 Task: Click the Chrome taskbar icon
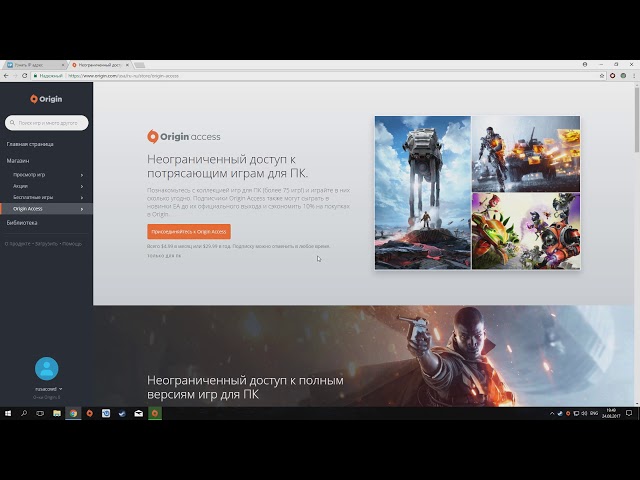click(x=73, y=413)
